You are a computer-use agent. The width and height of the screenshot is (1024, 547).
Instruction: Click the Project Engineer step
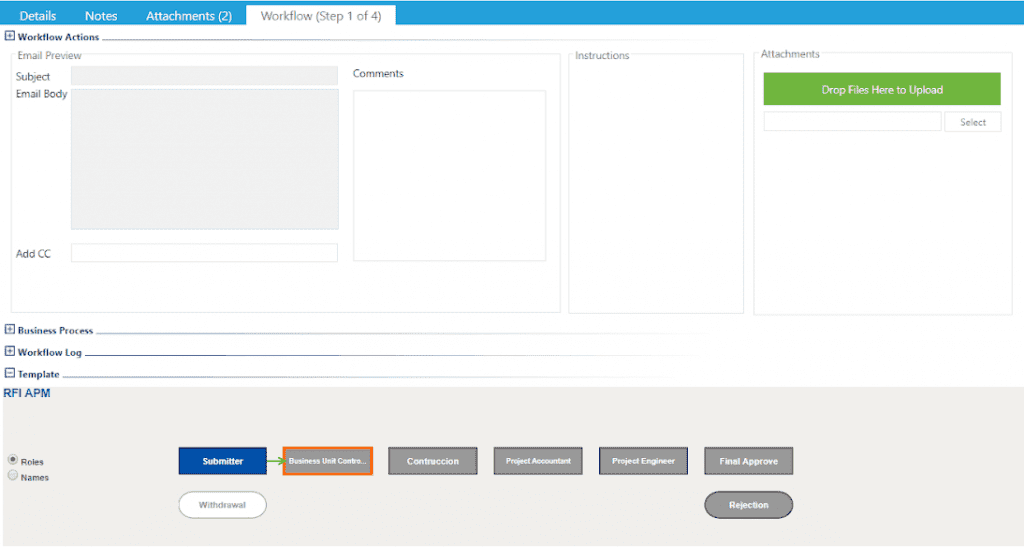pos(643,461)
